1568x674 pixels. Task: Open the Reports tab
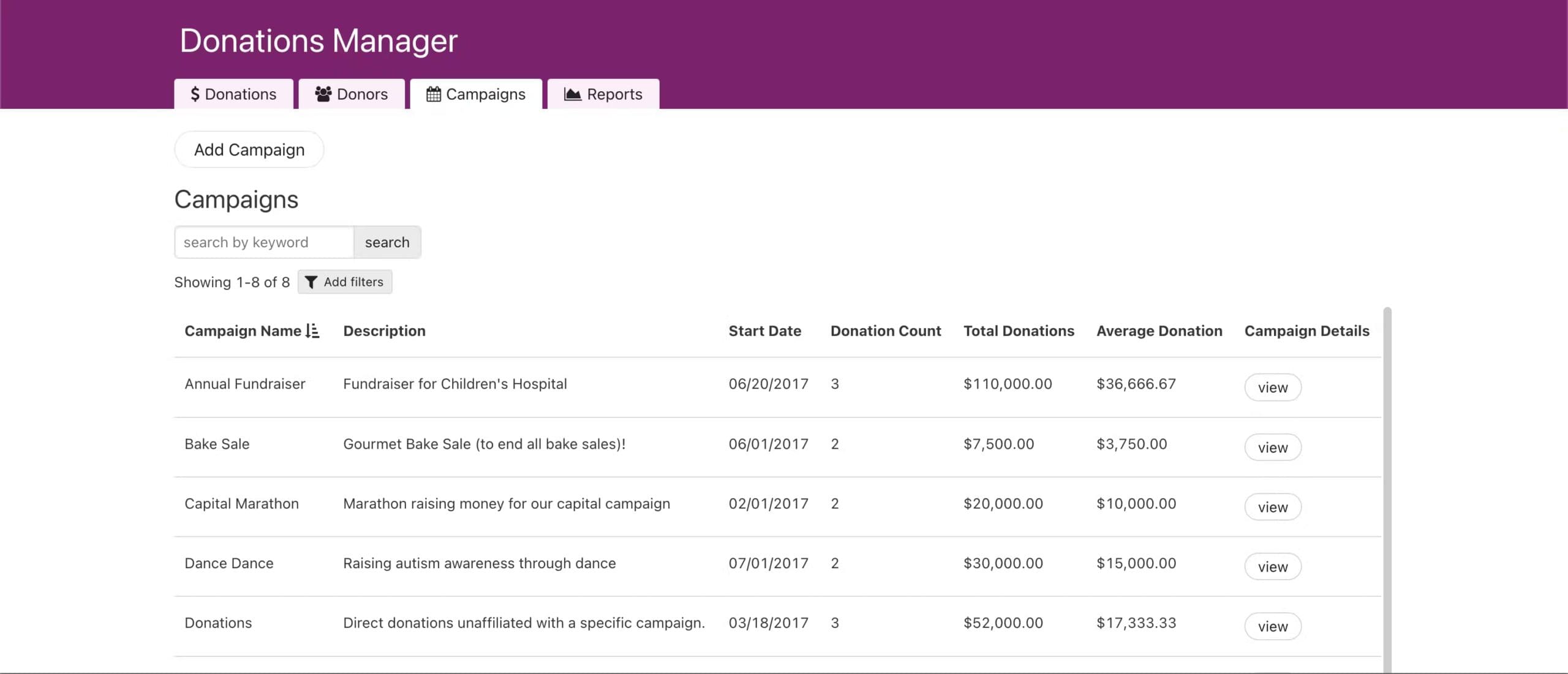603,94
